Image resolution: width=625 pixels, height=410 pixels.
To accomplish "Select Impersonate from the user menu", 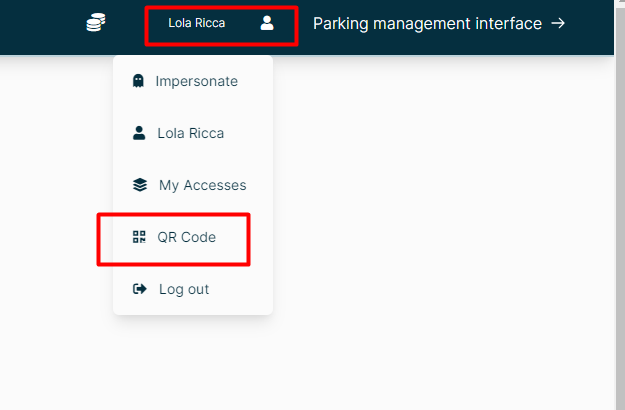I will pyautogui.click(x=196, y=81).
